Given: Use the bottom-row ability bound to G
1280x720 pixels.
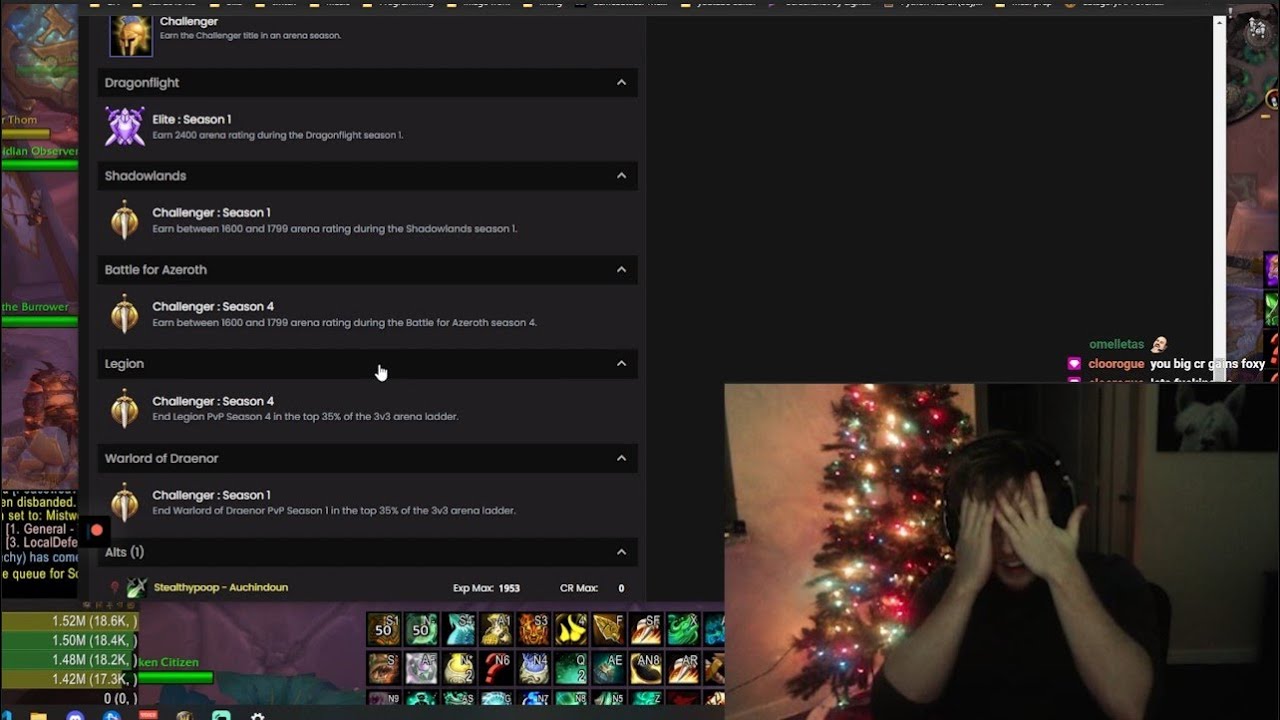Looking at the screenshot, I should [x=496, y=698].
